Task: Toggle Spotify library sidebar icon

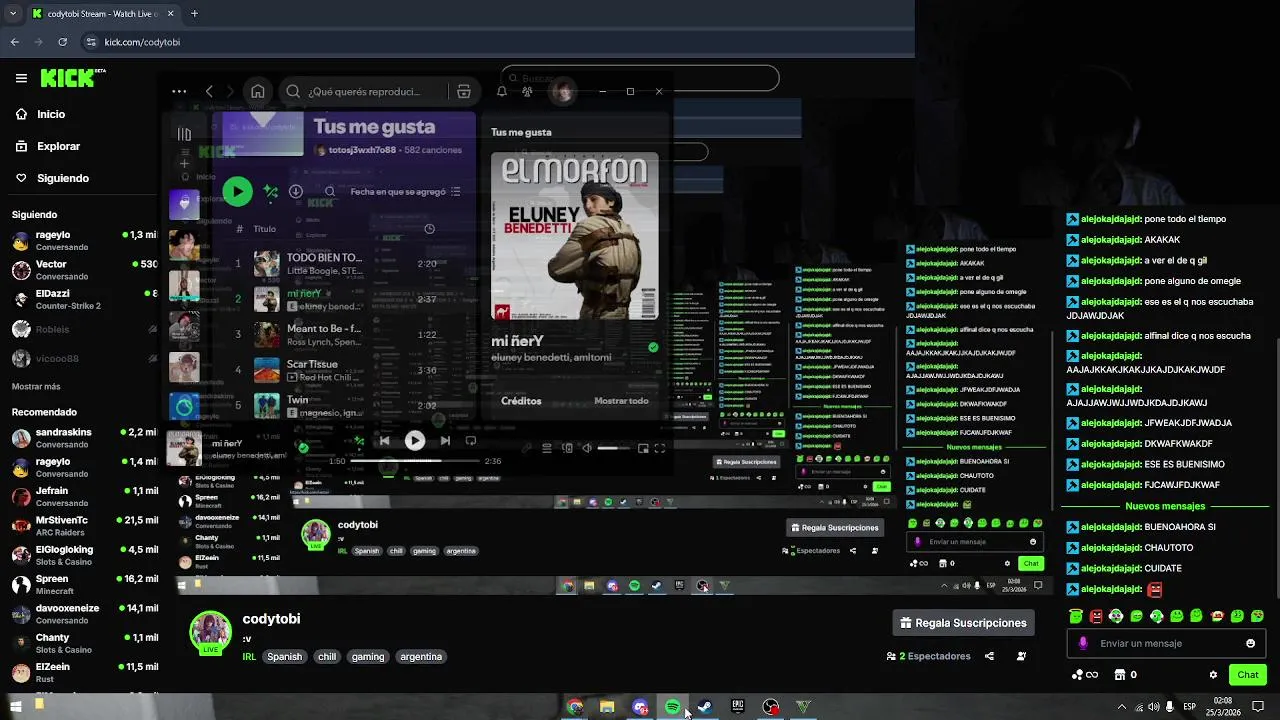Action: 184,134
